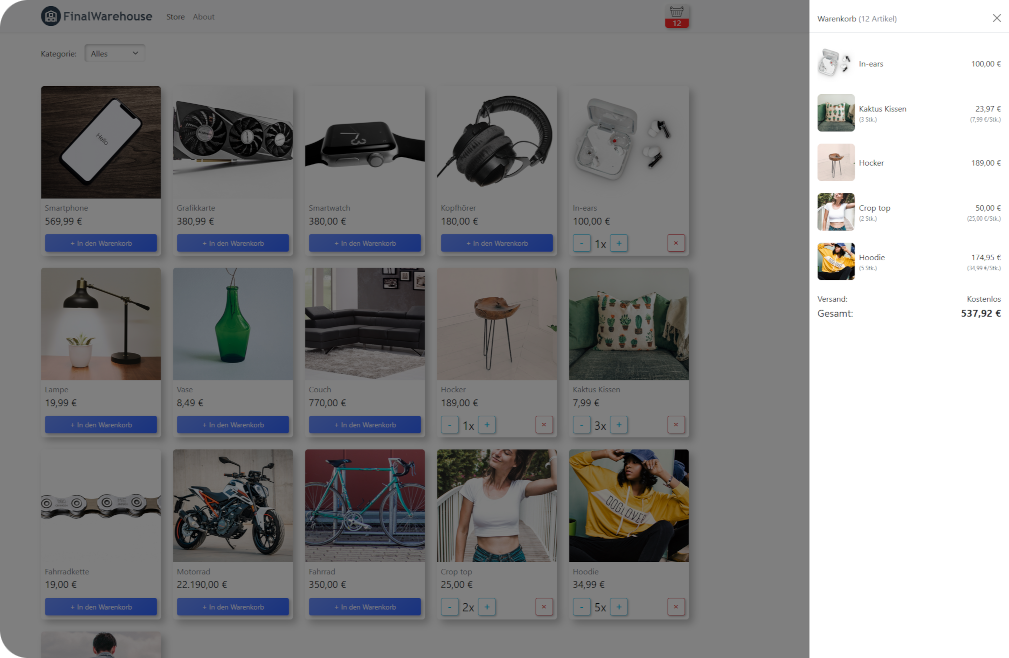Decrease Kaktus Kissen quantity with the minus button
The width and height of the screenshot is (1009, 658).
point(581,424)
